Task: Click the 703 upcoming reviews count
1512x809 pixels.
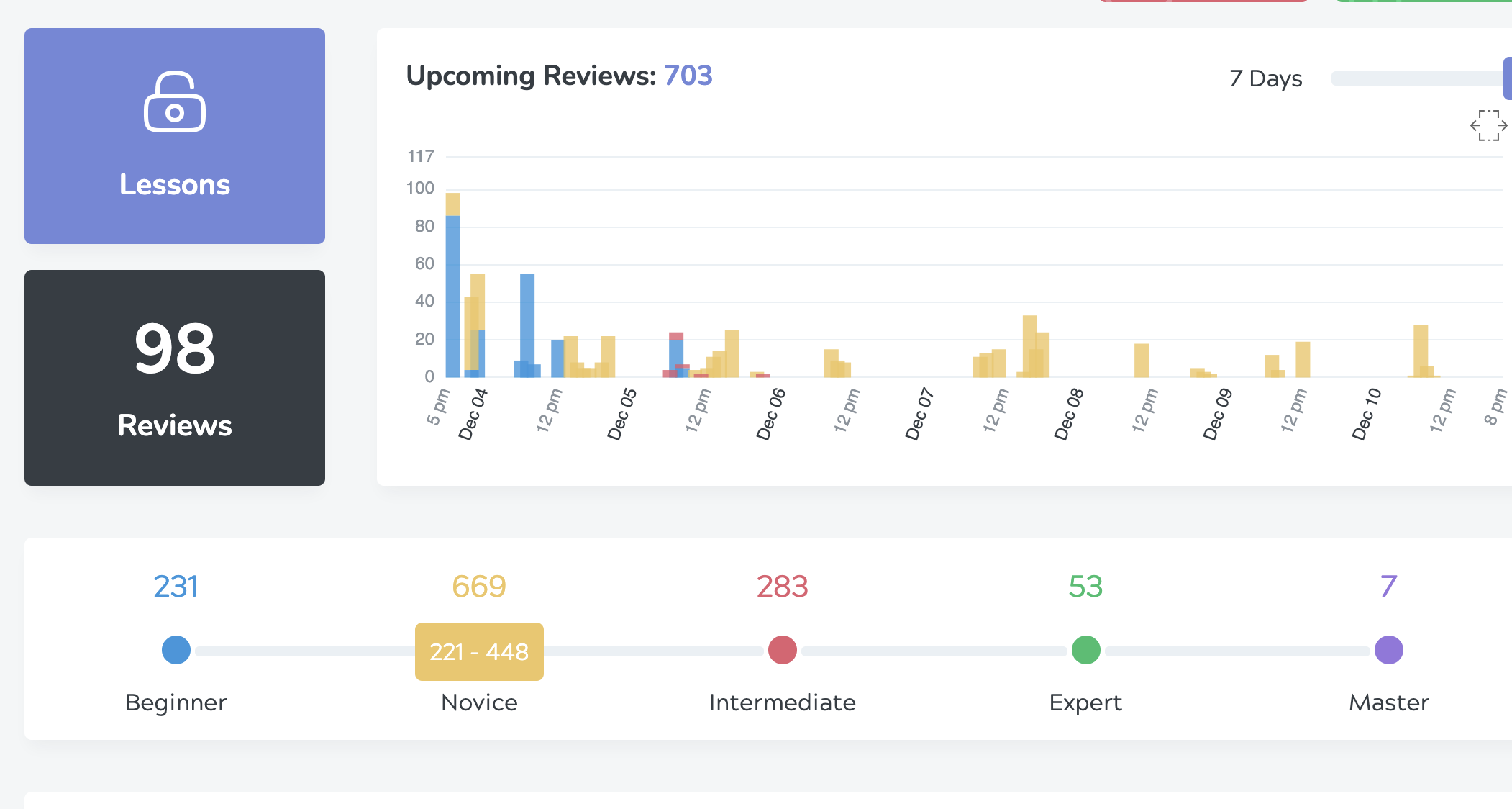Action: point(688,76)
